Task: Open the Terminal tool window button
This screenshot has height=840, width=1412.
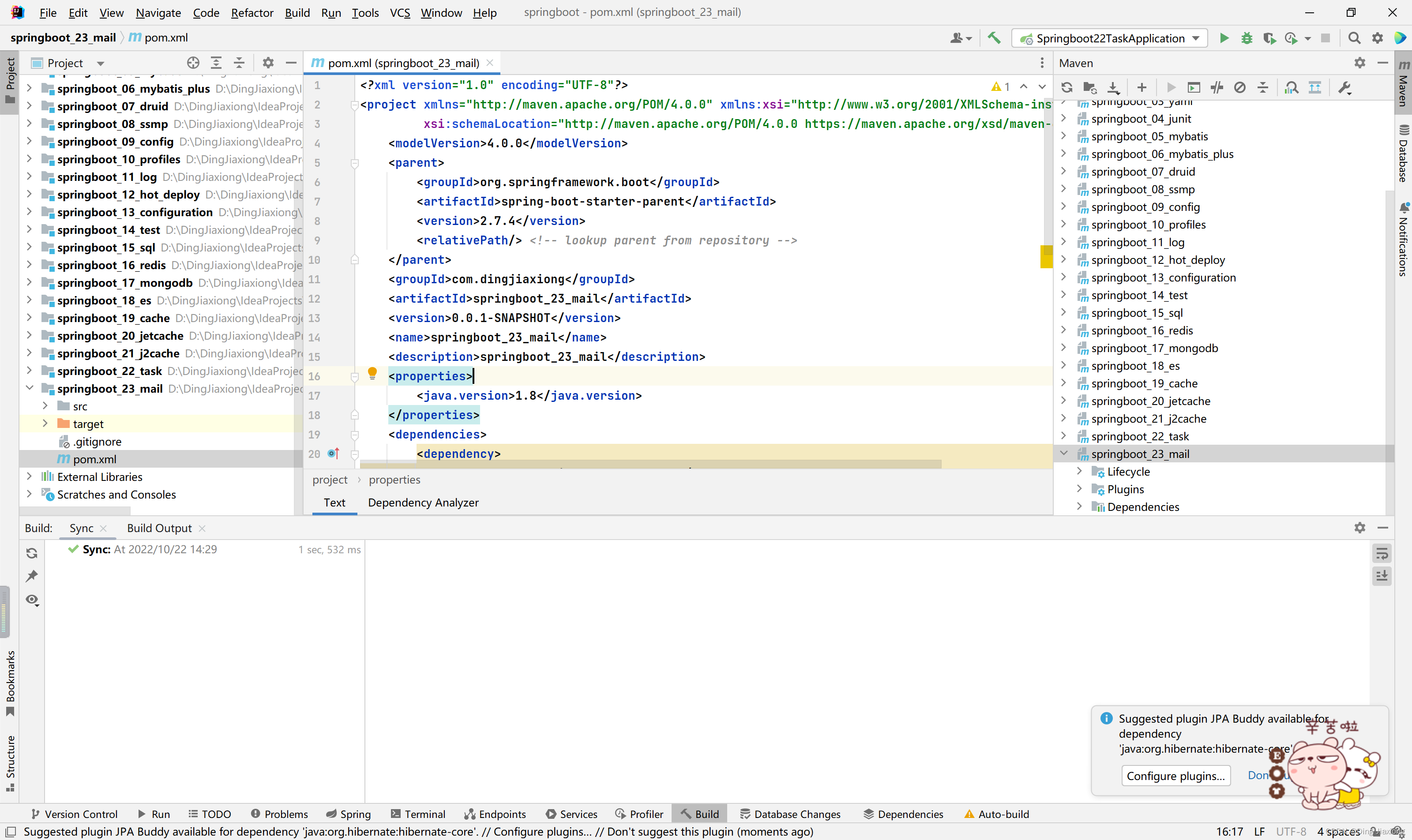Action: tap(418, 814)
